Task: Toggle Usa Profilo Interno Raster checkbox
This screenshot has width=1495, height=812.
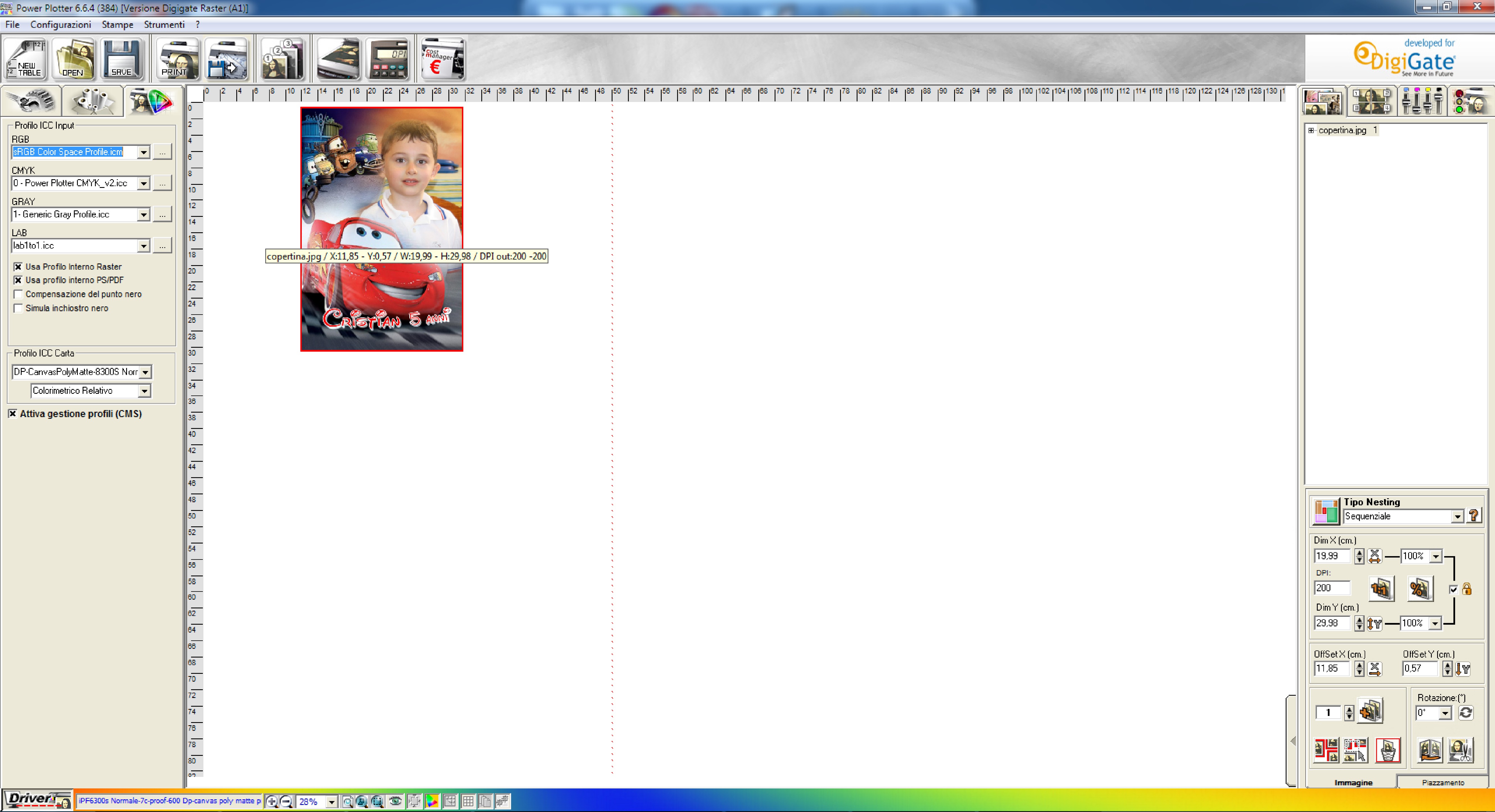Action: click(18, 267)
